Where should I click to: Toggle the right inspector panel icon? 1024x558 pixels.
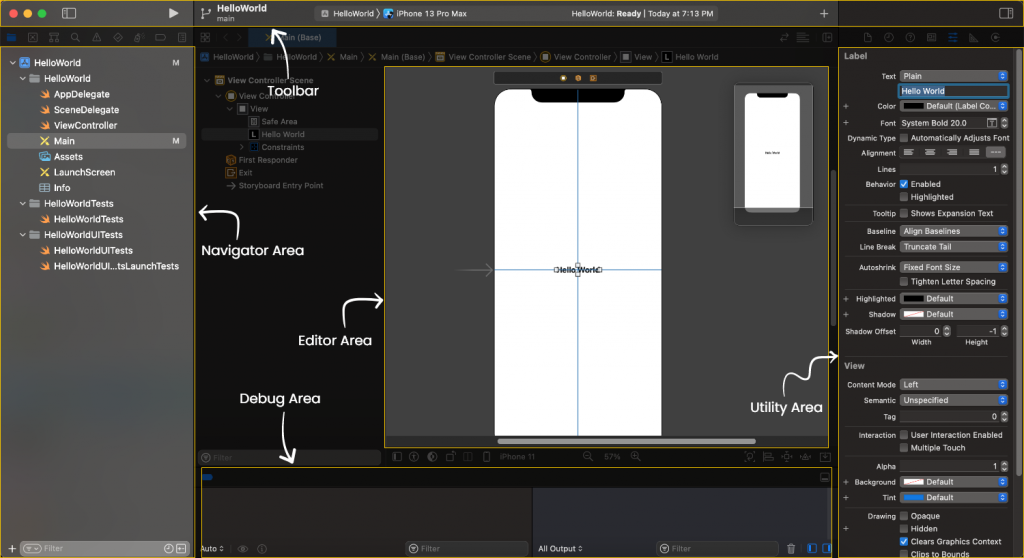pyautogui.click(x=1006, y=13)
